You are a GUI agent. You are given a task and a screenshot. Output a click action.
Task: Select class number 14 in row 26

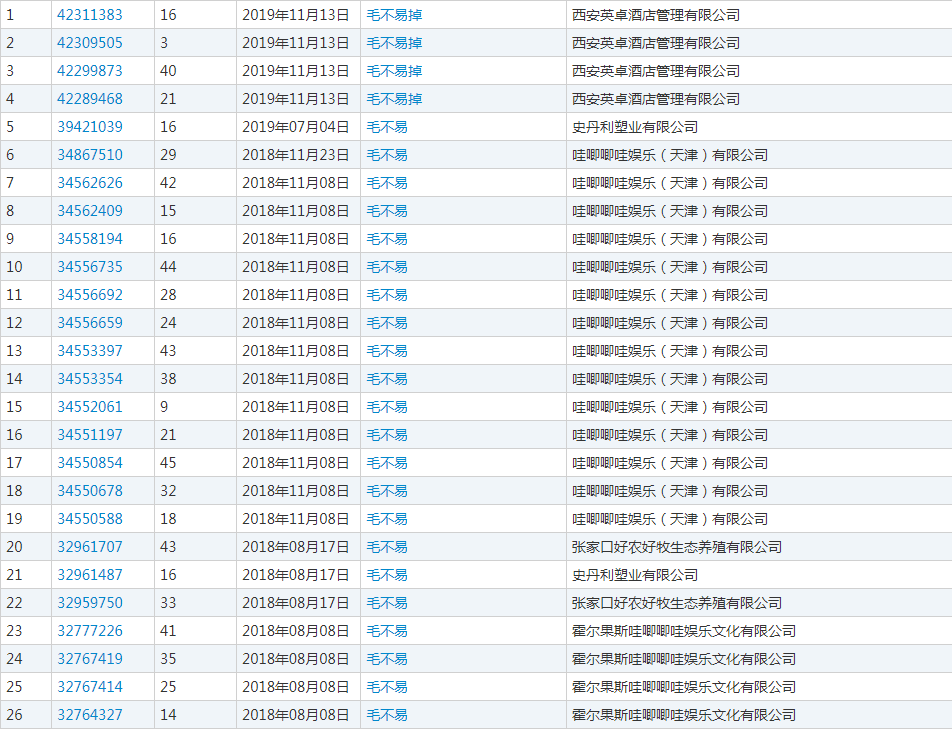168,714
